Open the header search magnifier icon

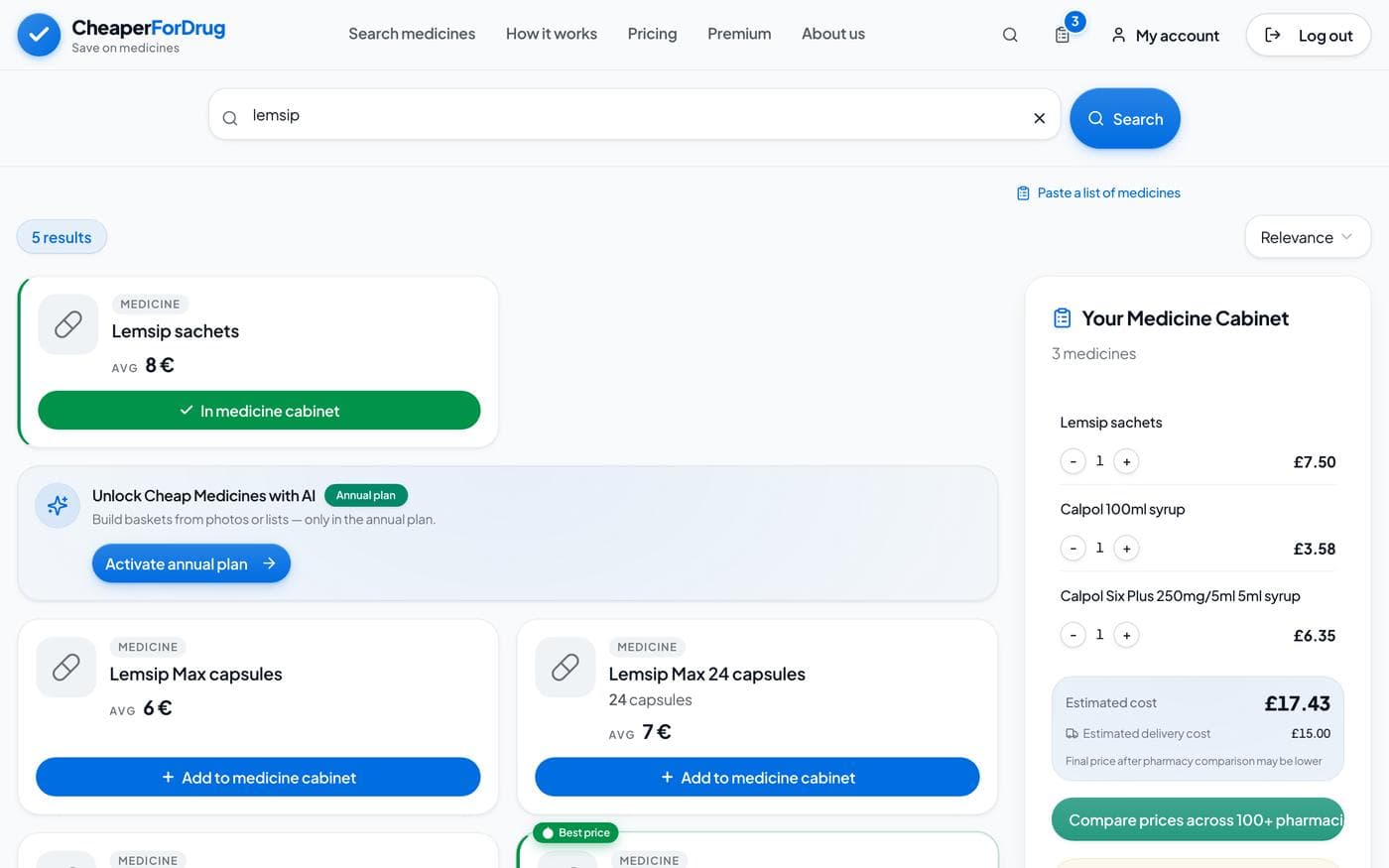1010,35
